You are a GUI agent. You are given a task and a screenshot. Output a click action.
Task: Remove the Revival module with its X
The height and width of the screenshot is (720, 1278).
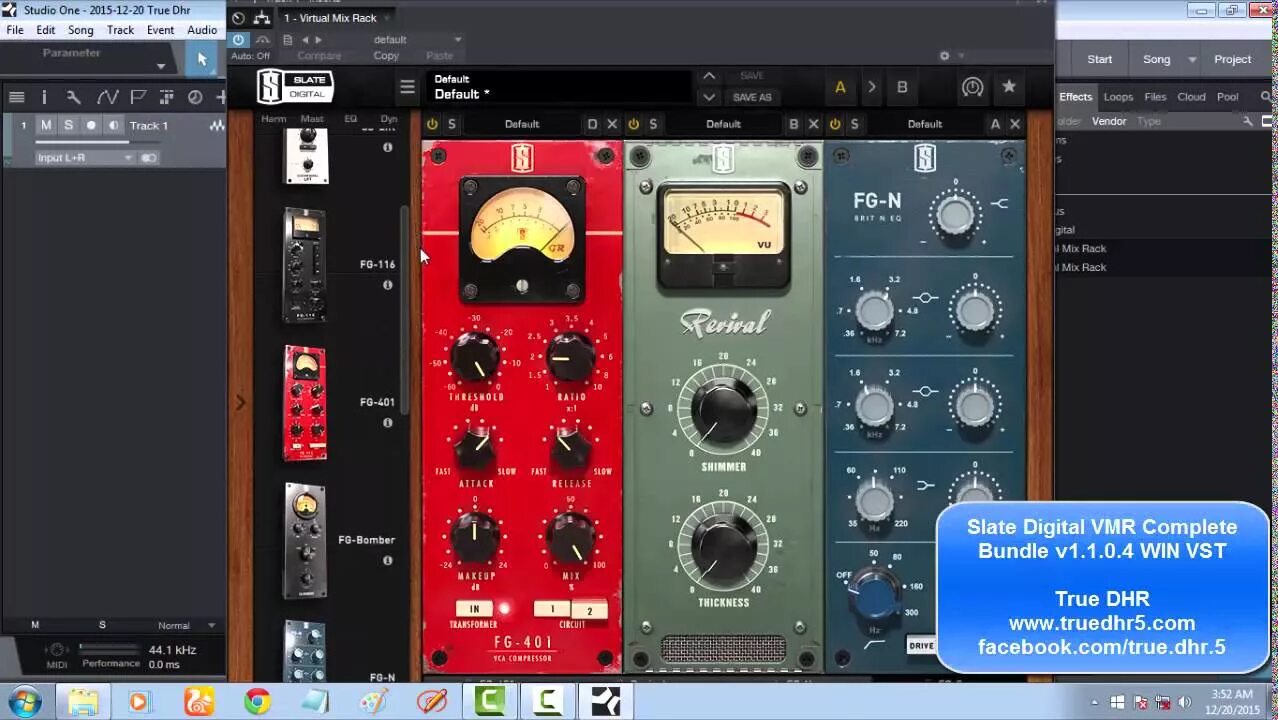(813, 124)
